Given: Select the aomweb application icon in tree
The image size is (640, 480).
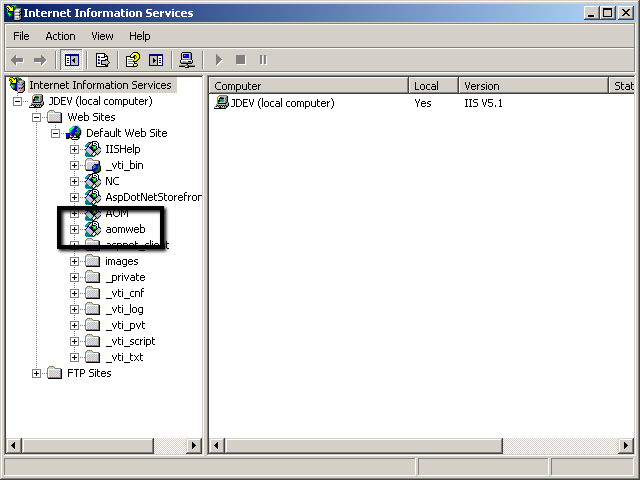Looking at the screenshot, I should tap(93, 229).
